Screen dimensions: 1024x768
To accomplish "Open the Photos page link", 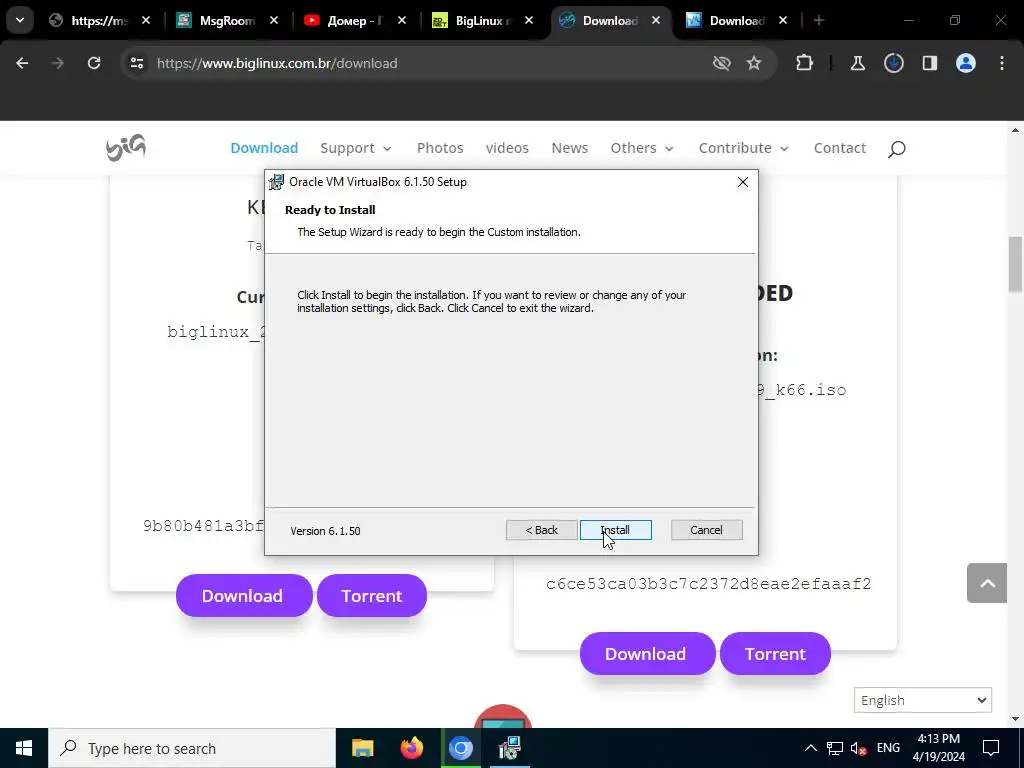I will pyautogui.click(x=440, y=148).
